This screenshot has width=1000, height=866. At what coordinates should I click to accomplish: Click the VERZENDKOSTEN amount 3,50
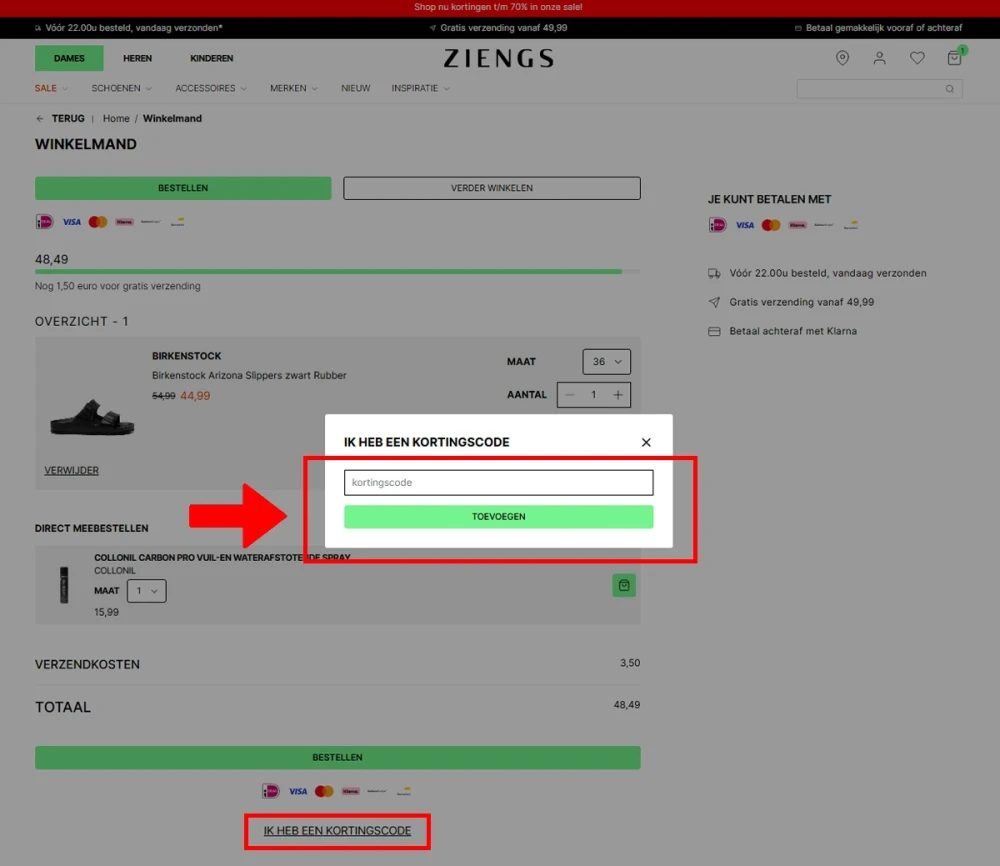(x=630, y=663)
